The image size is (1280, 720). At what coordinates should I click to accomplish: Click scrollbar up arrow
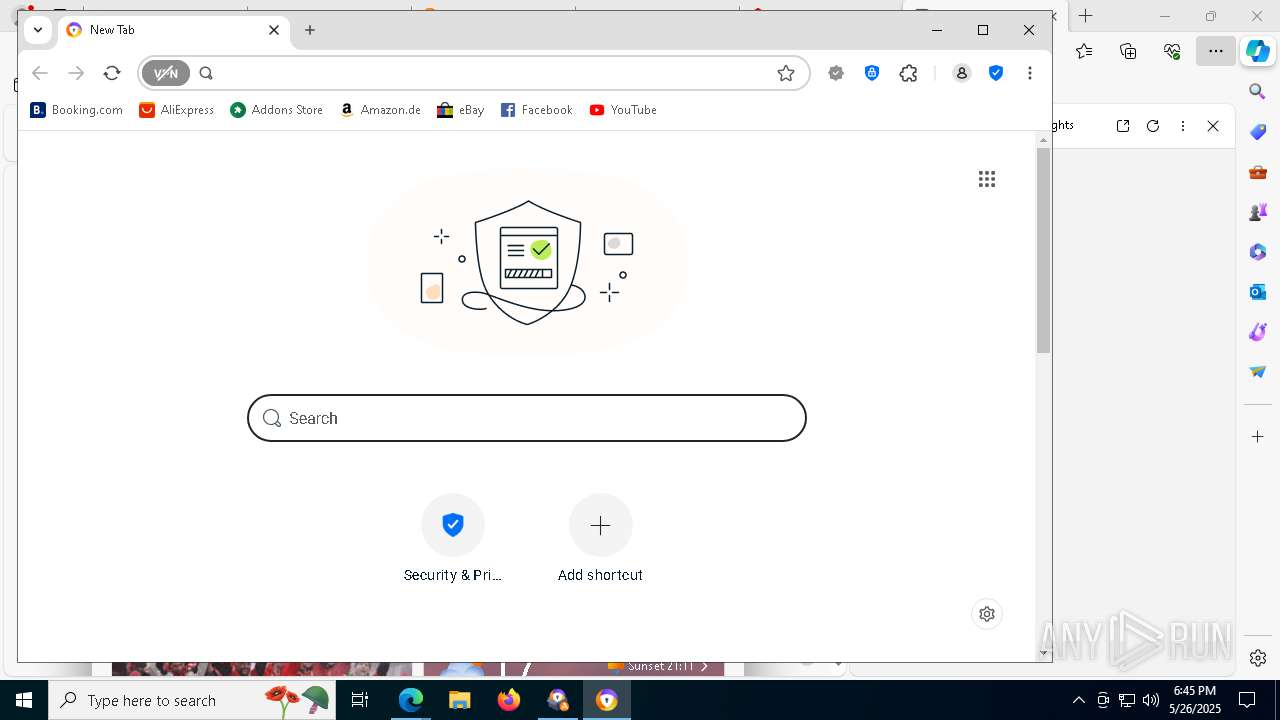pyautogui.click(x=1043, y=140)
